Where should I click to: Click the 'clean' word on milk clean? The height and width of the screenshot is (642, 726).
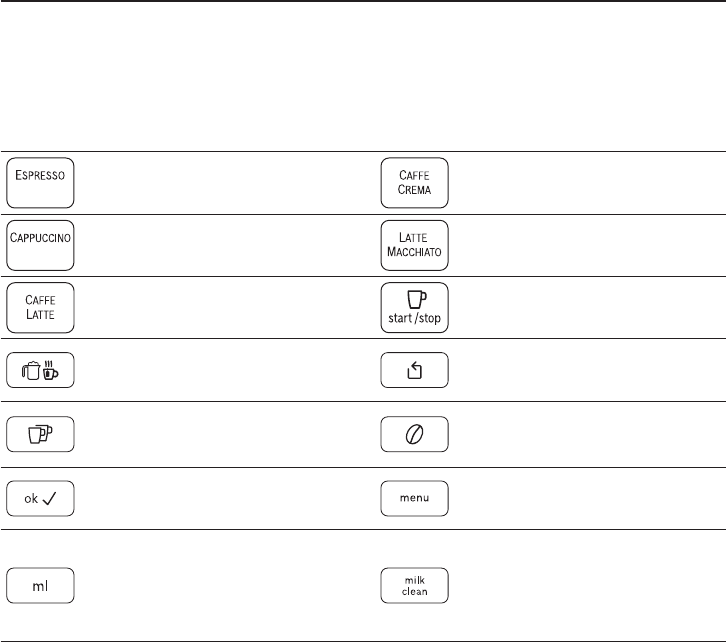pos(416,591)
